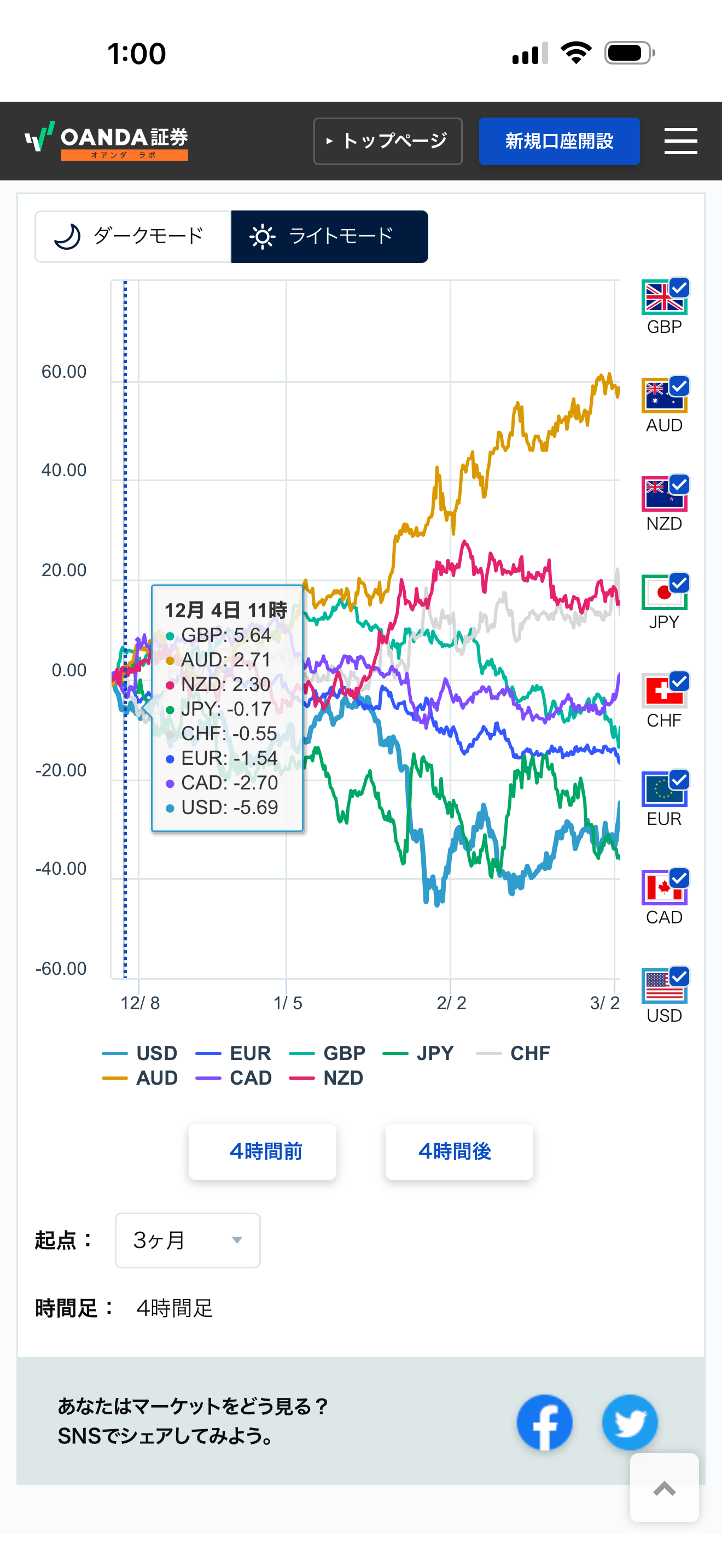Switch to ダークモード tab
This screenshot has height=1568, width=722.
tap(133, 236)
